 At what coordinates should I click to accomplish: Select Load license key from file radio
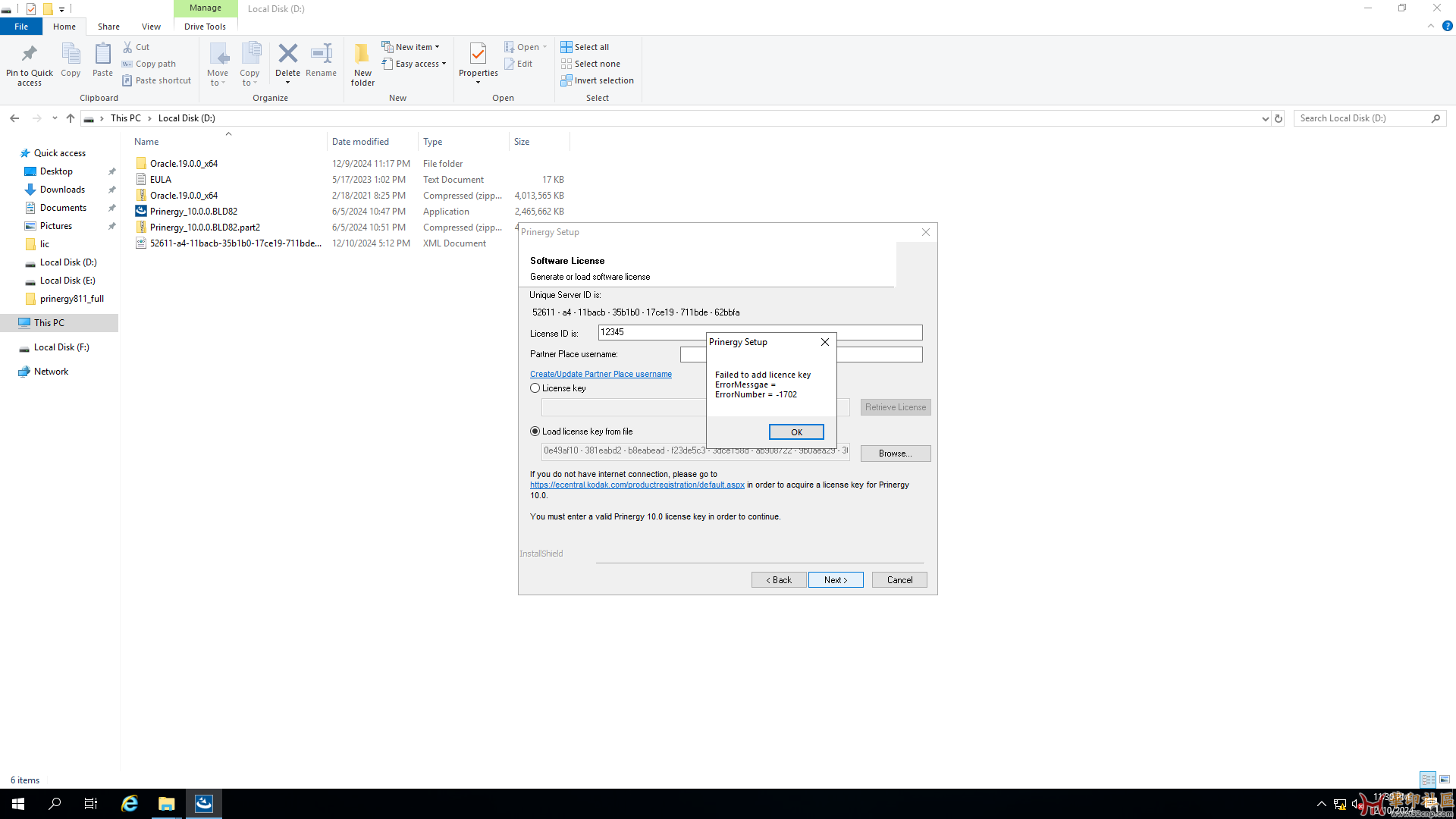[x=535, y=431]
